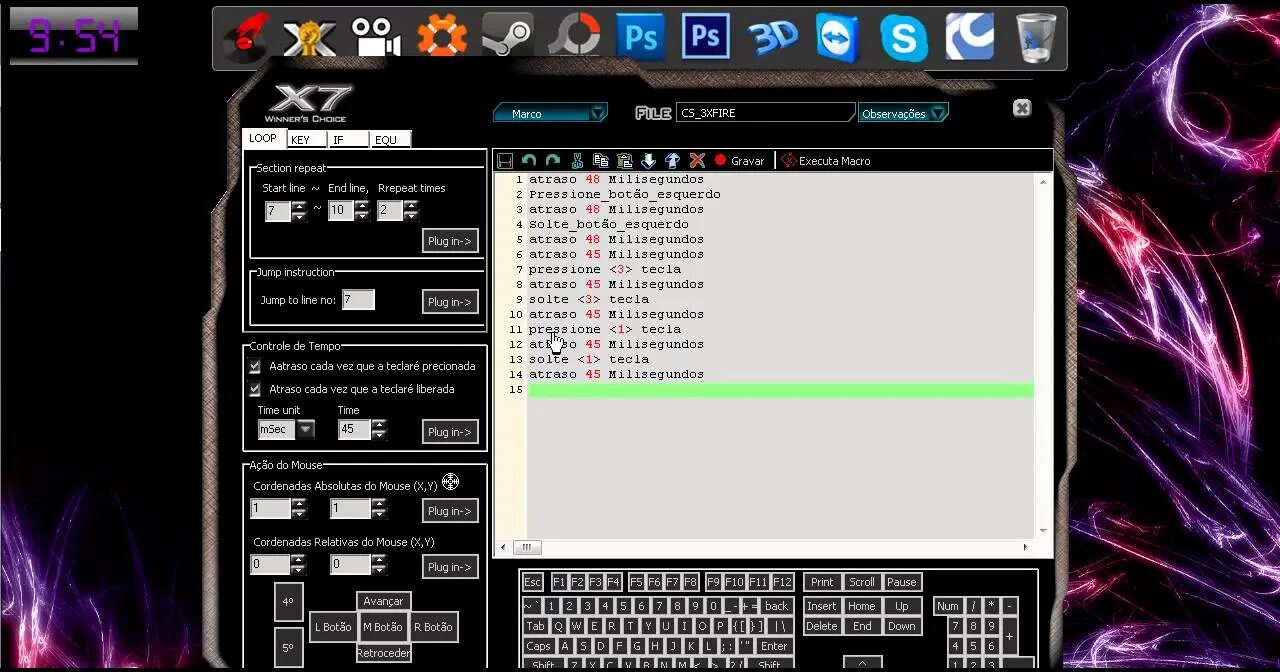Image resolution: width=1280 pixels, height=672 pixels.
Task: Open the Observações dropdown
Action: coord(903,113)
